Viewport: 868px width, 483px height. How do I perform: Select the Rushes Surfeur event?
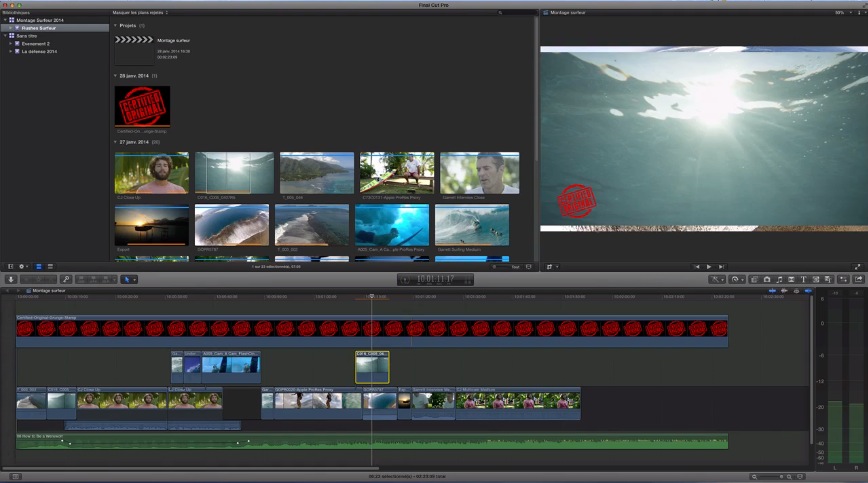pos(40,28)
